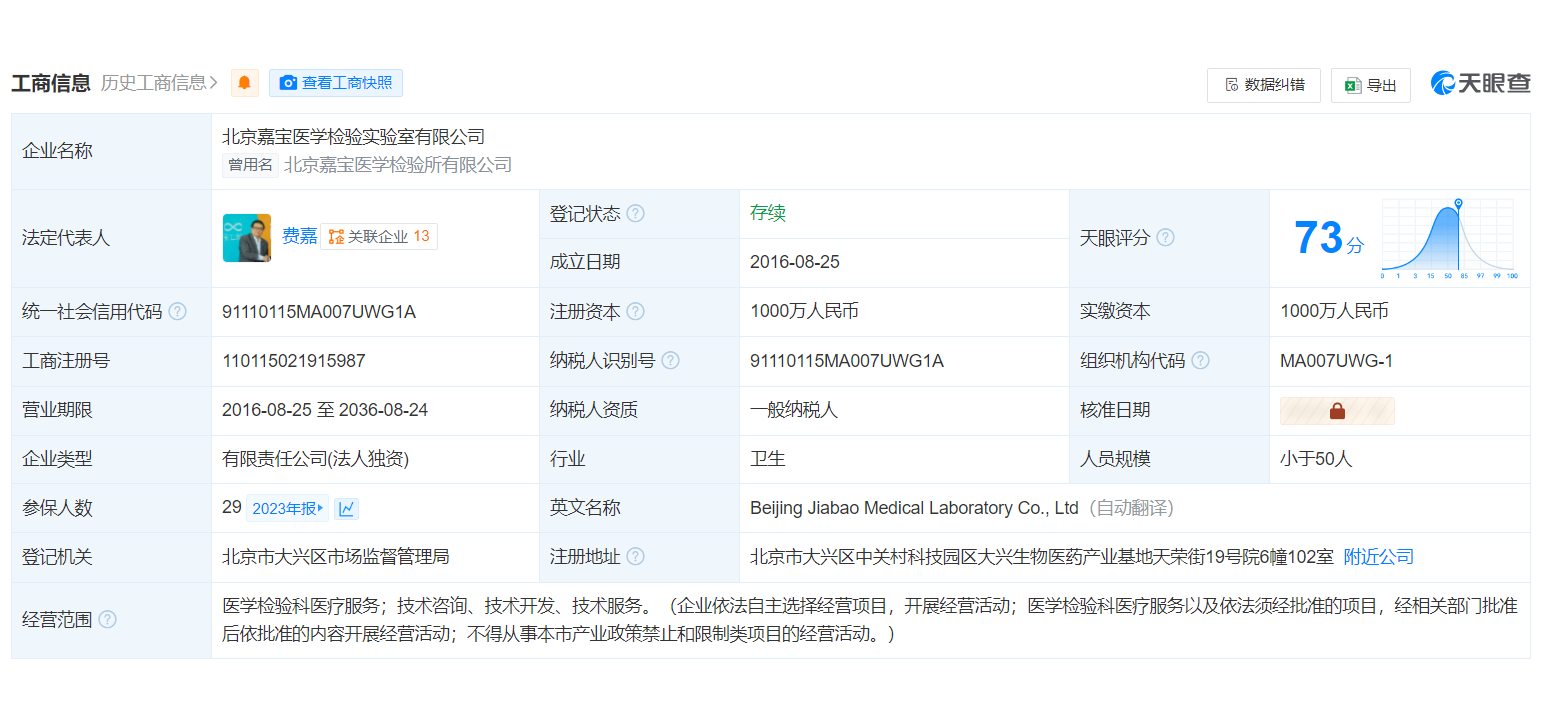The image size is (1545, 706).
Task: Click the insured count 29
Action: tap(232, 507)
